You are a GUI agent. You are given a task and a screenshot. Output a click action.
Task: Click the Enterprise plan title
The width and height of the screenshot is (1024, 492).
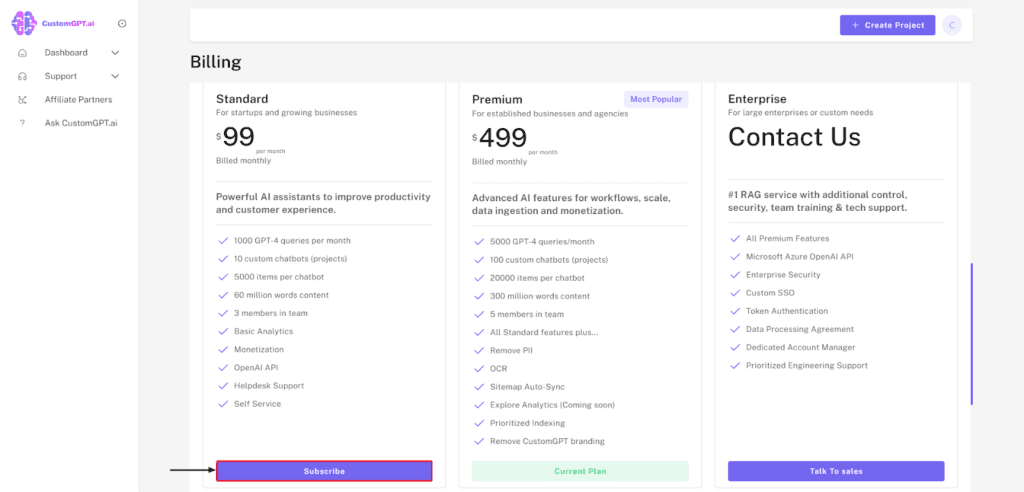coord(757,99)
